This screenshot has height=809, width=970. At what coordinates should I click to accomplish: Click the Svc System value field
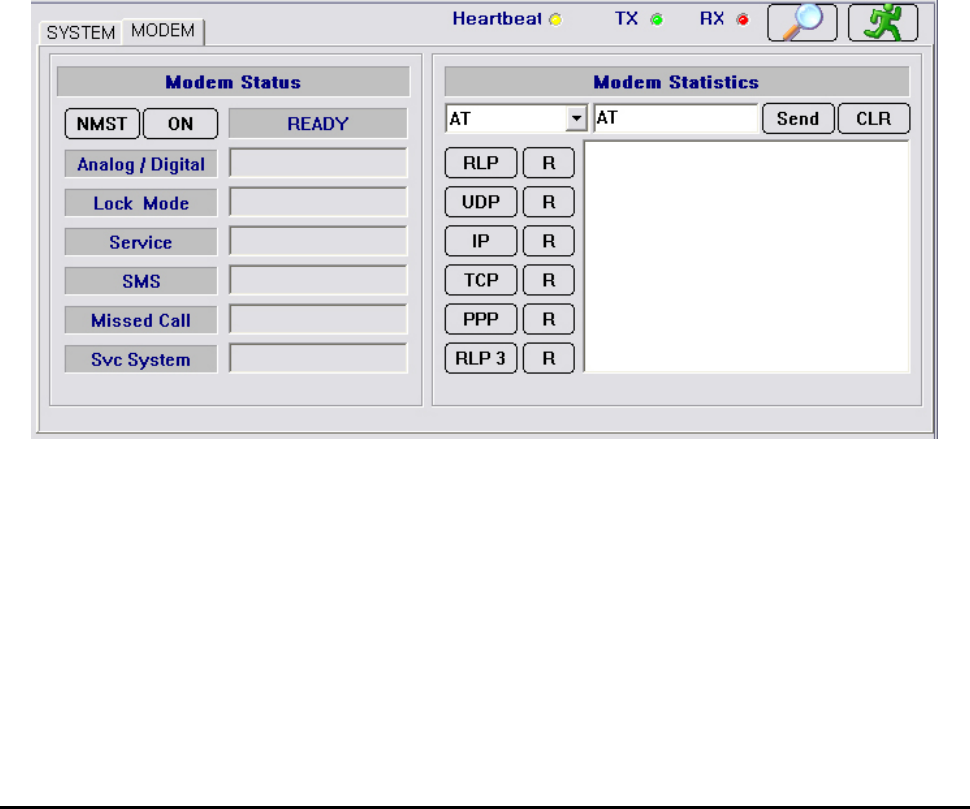318,359
